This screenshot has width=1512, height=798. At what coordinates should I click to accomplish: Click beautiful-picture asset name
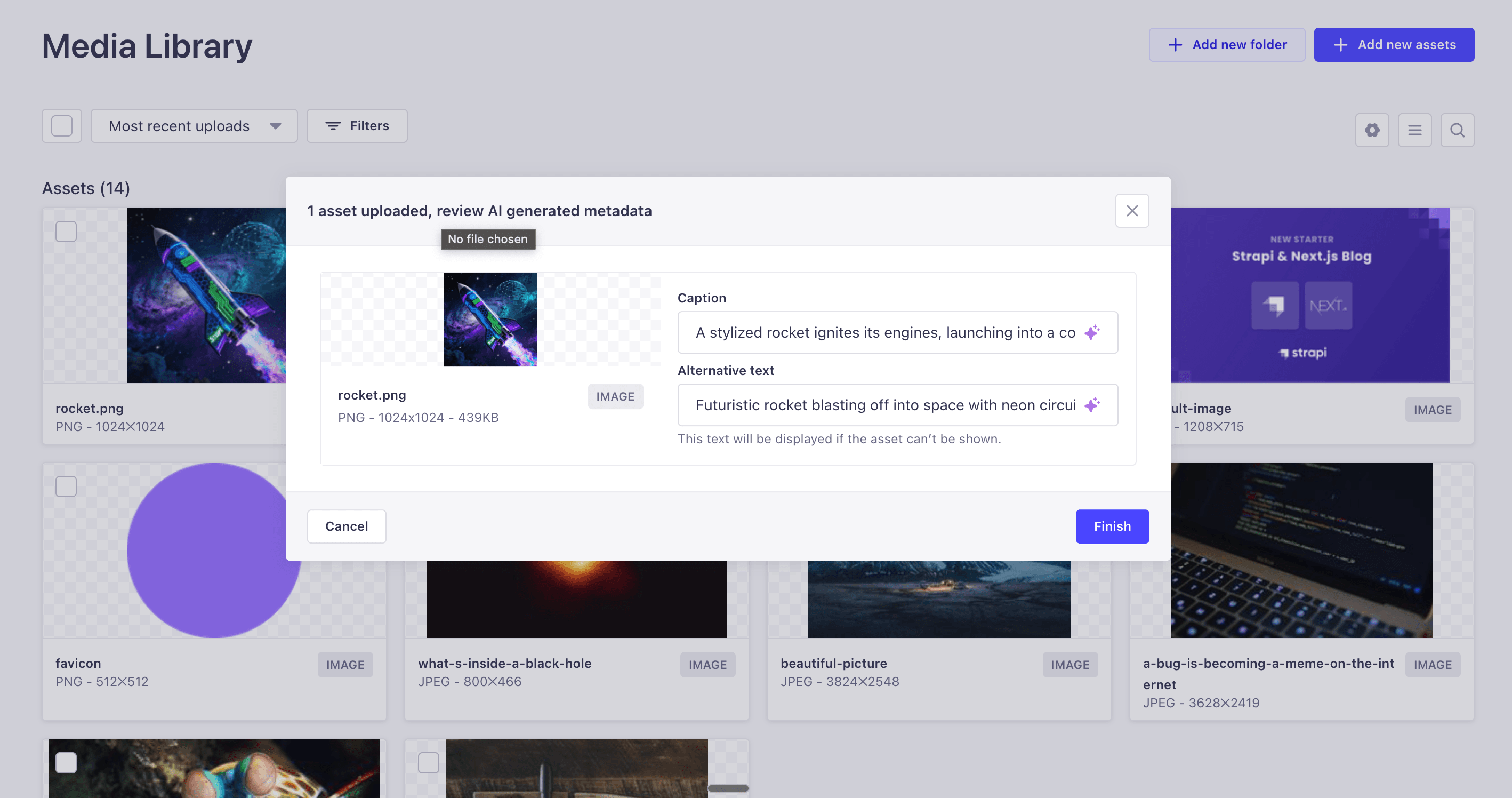(x=833, y=664)
